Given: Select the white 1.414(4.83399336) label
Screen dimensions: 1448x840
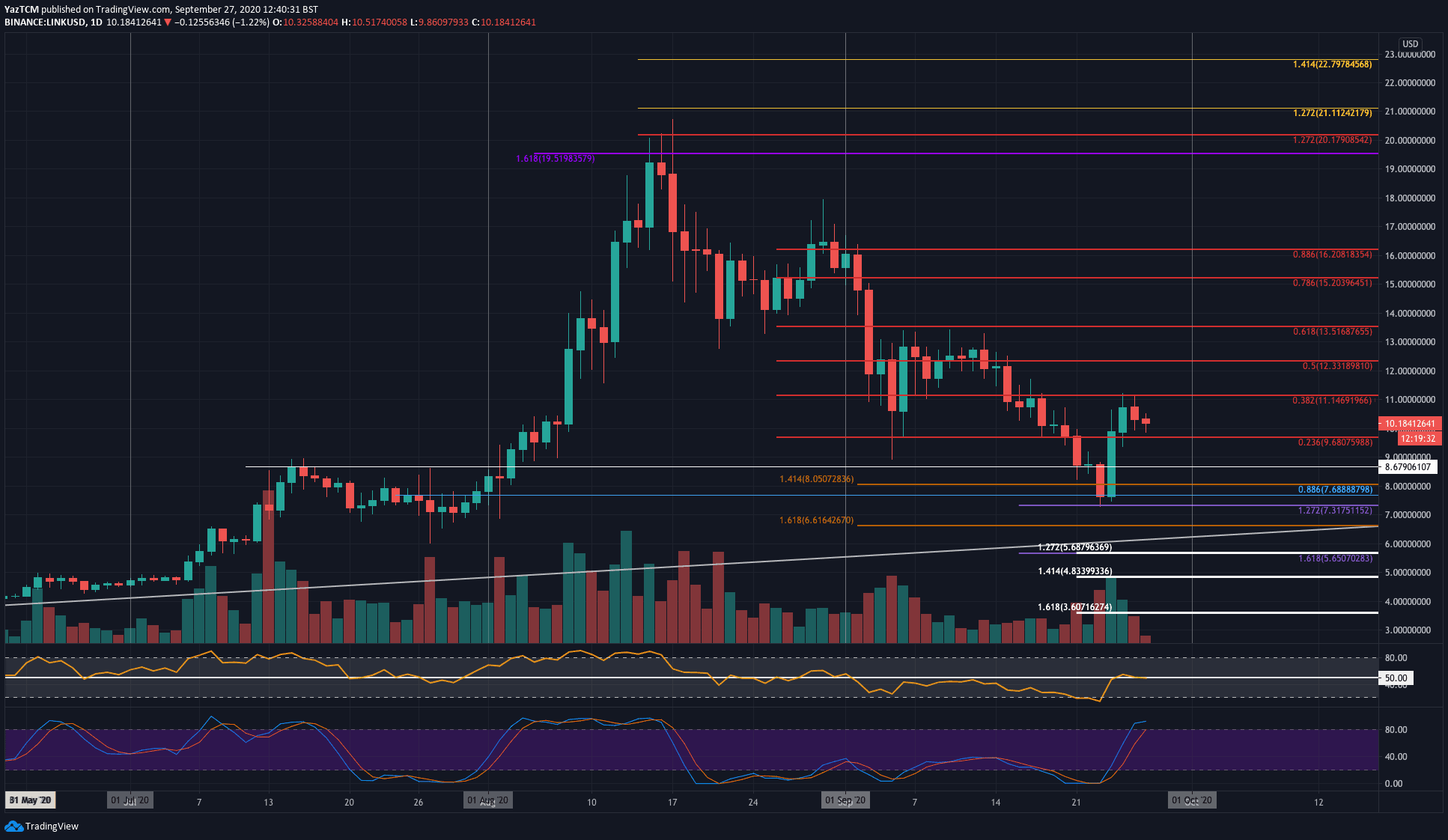Looking at the screenshot, I should point(1074,571).
